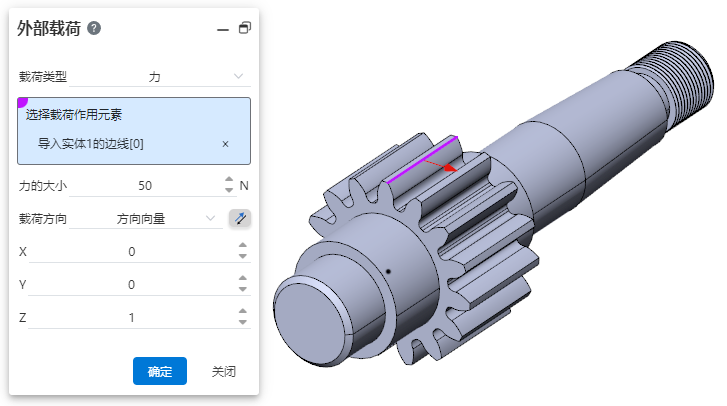The image size is (727, 406).
Task: Select the 导入实体1的边线[0] entry
Action: coord(91,144)
